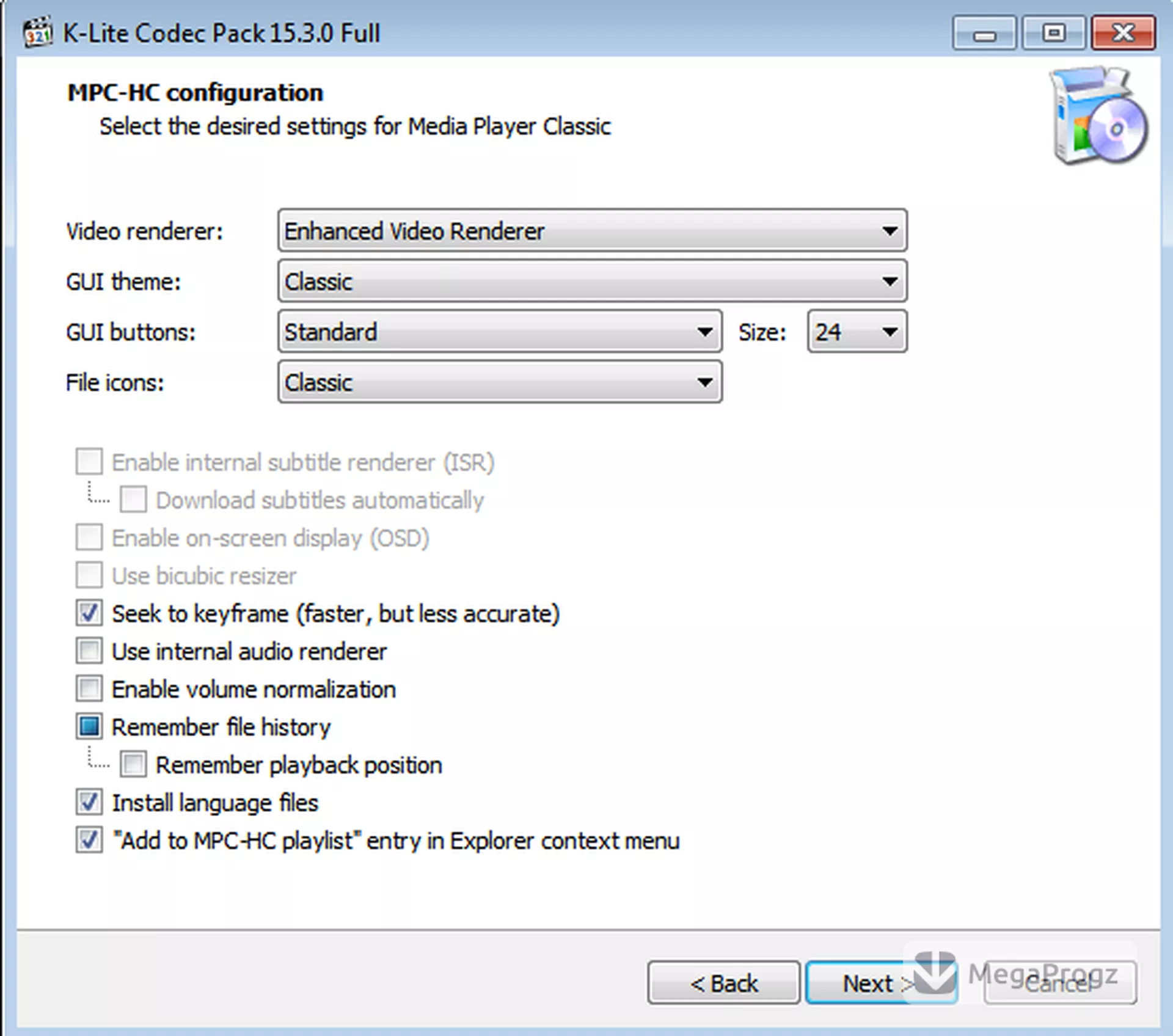
Task: Open the button Size dropdown
Action: coord(857,332)
